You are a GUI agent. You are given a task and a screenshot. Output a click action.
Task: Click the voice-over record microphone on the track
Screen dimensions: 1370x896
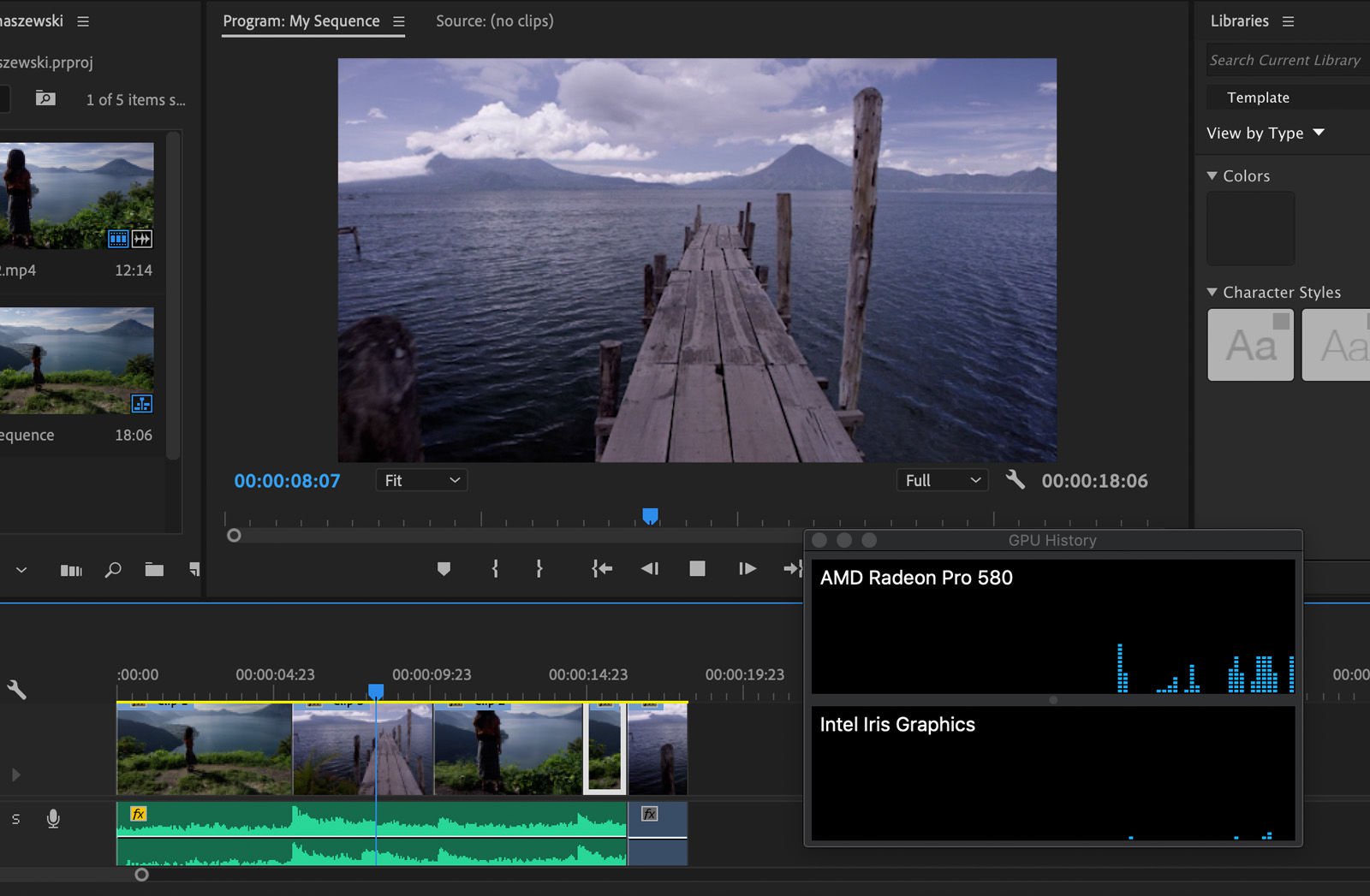[x=53, y=819]
